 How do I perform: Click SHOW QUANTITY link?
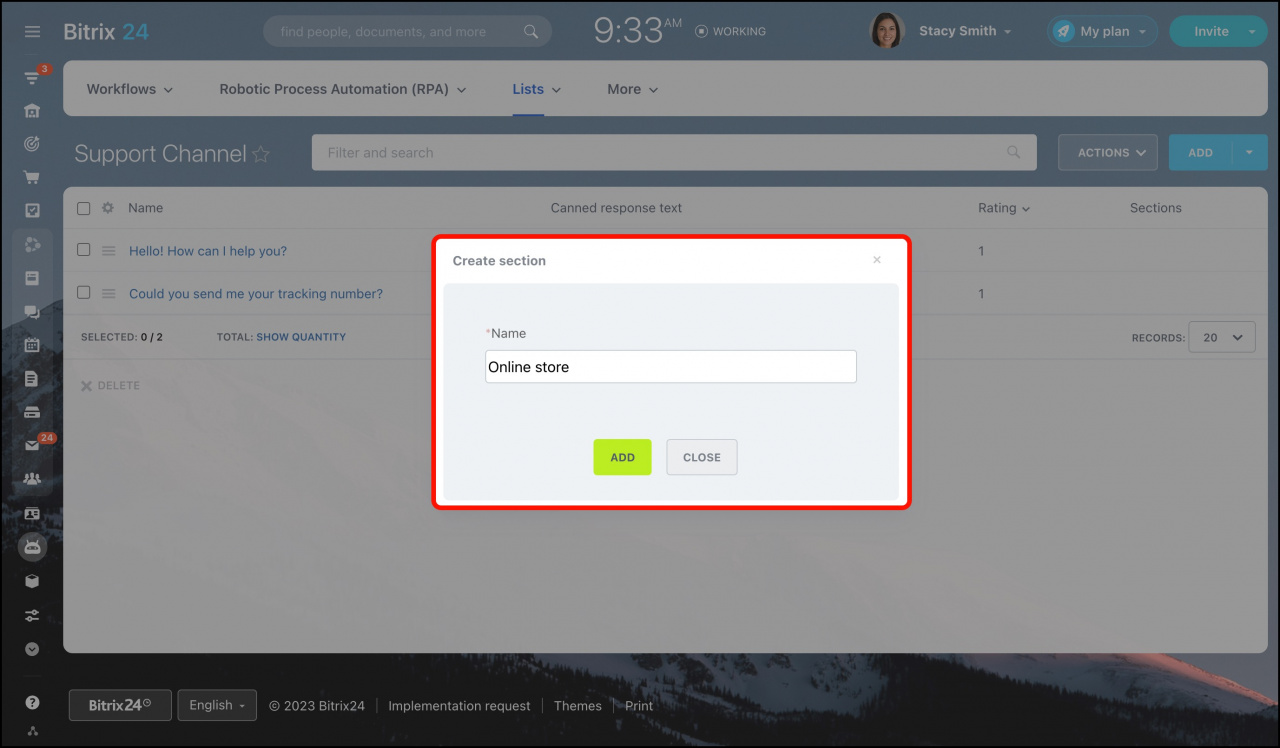(301, 337)
